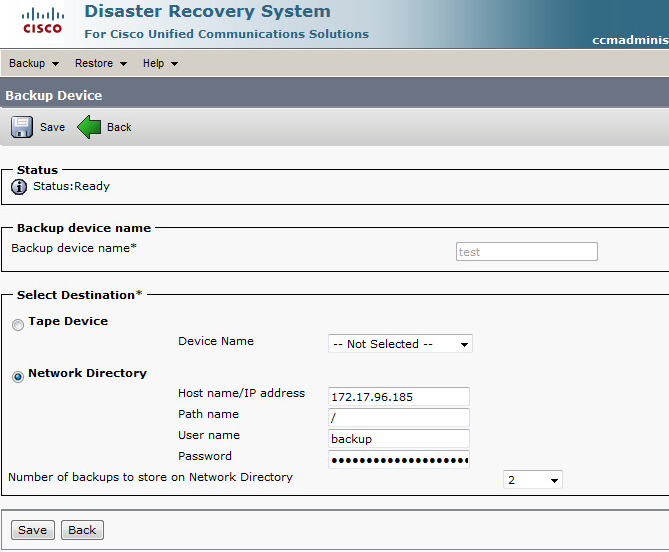This screenshot has height=552, width=669.
Task: Select the Network Directory radio button
Action: tap(18, 377)
